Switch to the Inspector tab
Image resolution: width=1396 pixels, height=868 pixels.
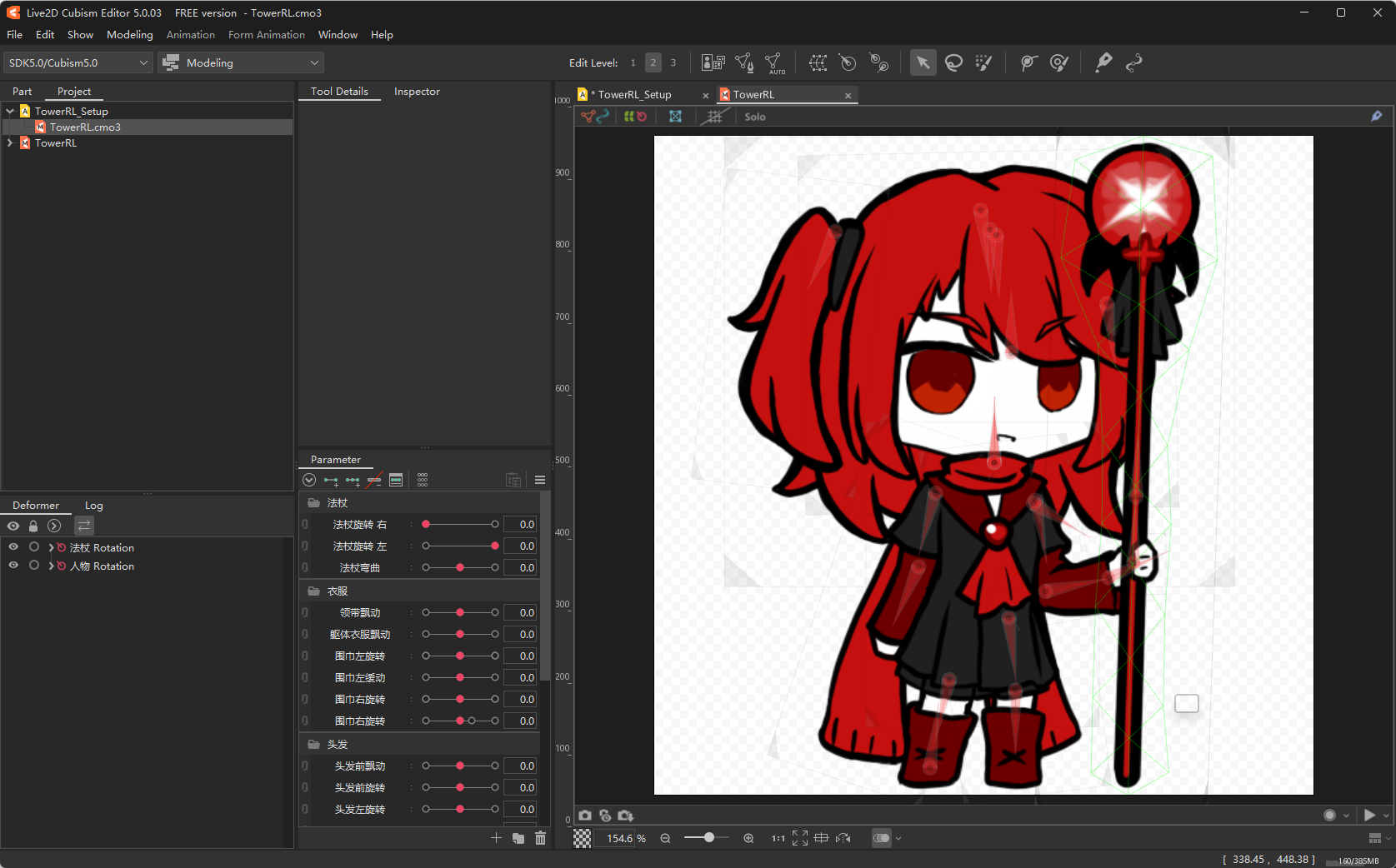click(417, 92)
